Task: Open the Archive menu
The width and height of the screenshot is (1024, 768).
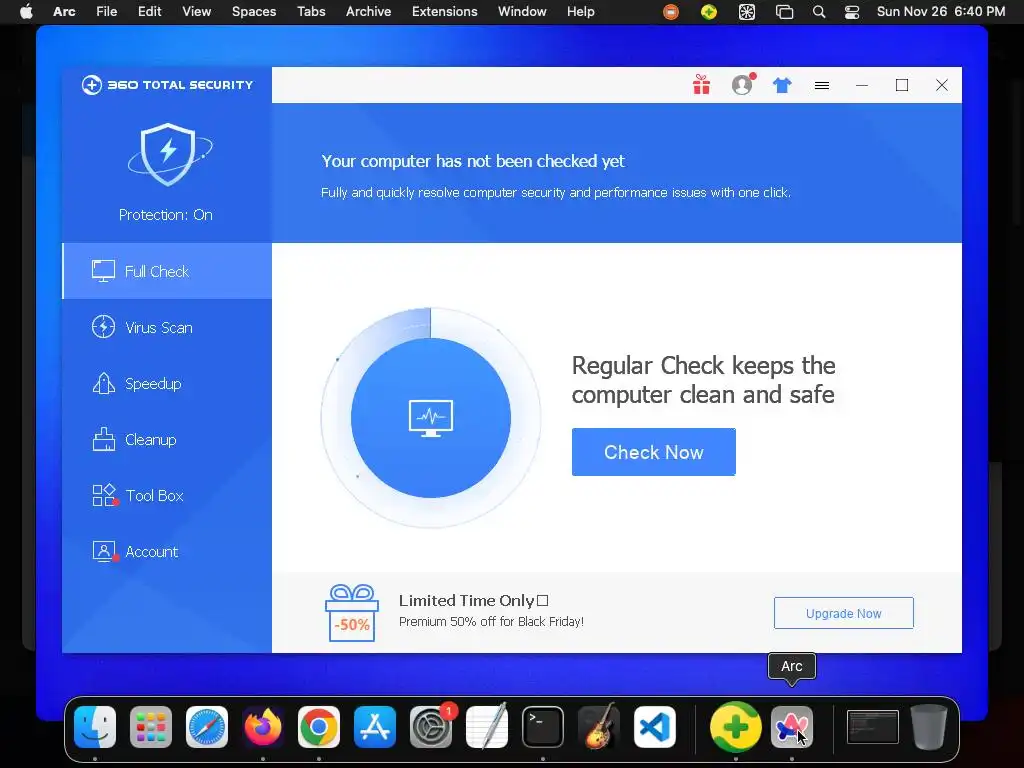Action: [x=368, y=12]
